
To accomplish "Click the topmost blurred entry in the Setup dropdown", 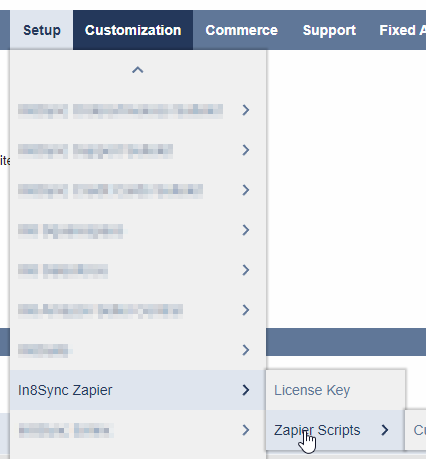I will point(138,110).
